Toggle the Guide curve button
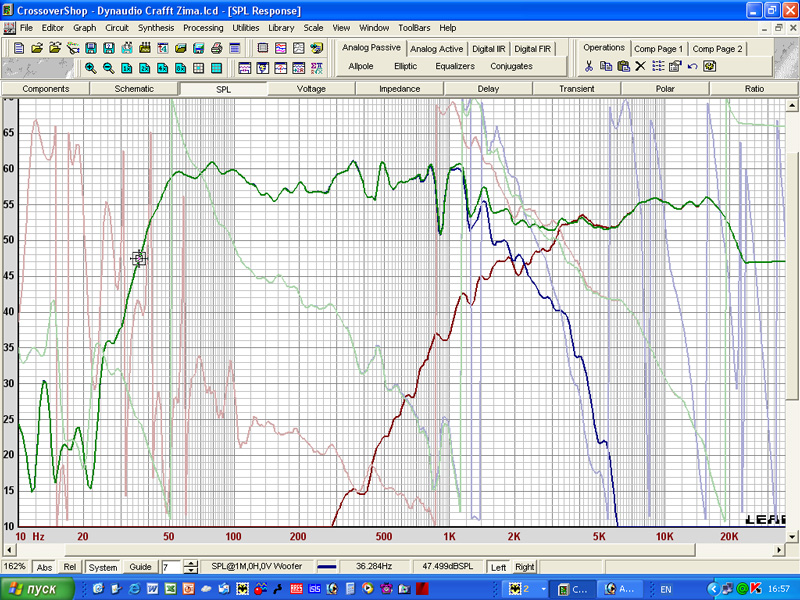This screenshot has height=600, width=800. pyautogui.click(x=140, y=567)
